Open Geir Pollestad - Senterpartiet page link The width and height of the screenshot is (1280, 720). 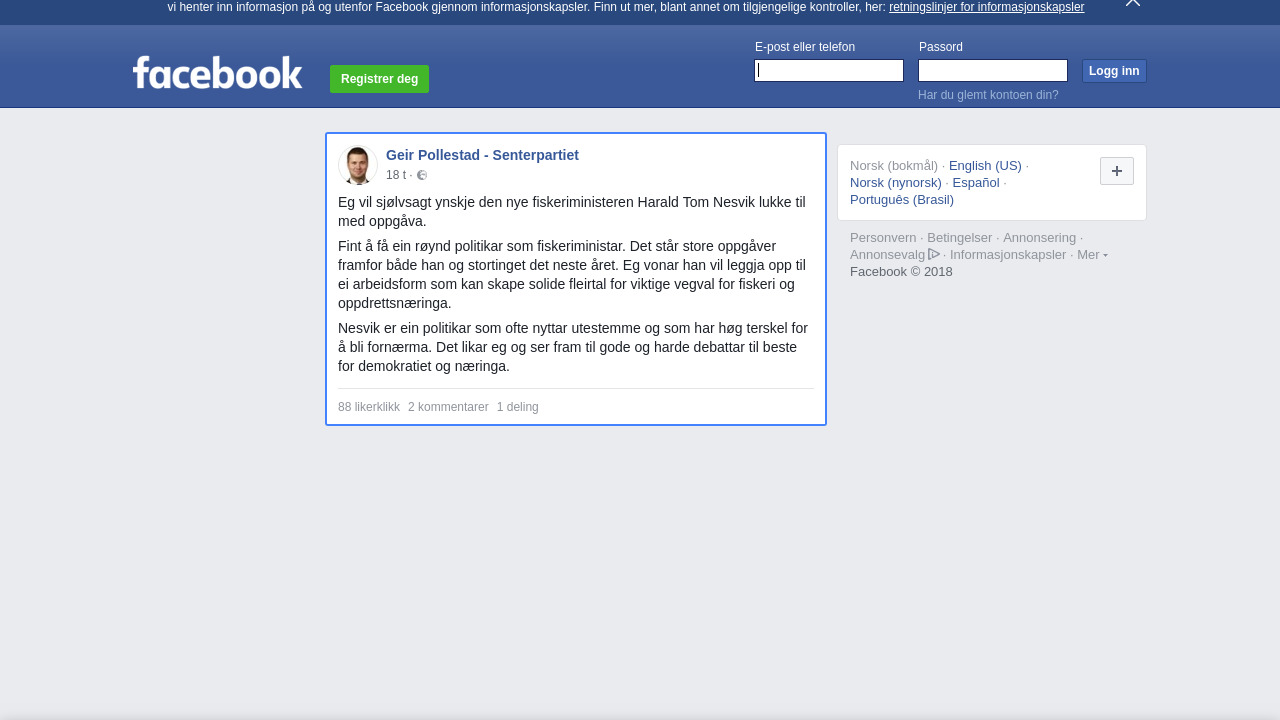pos(482,155)
